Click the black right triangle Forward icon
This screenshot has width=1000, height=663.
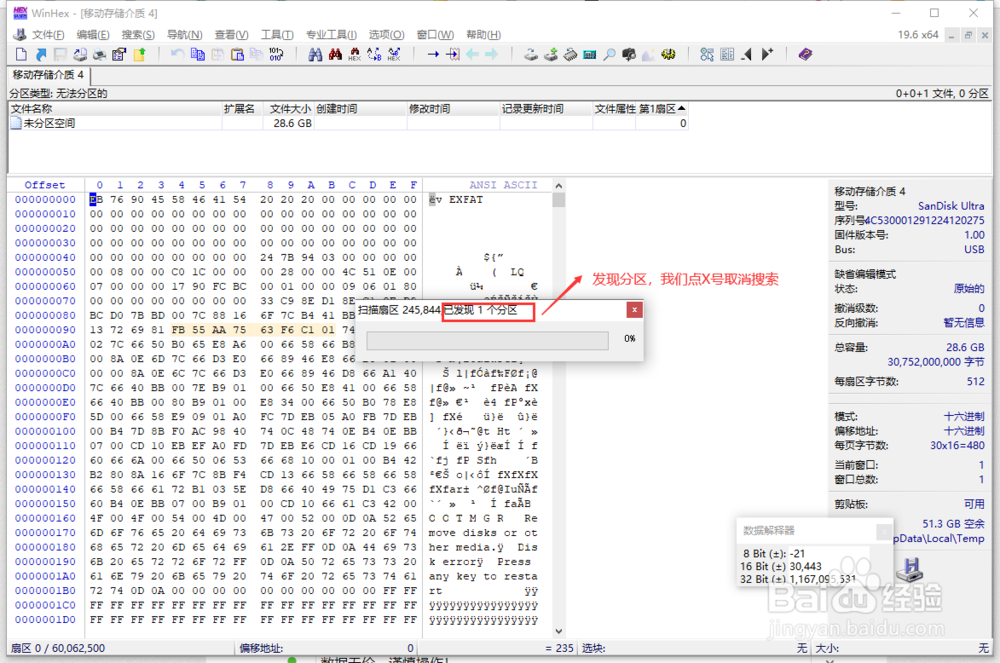[x=767, y=54]
